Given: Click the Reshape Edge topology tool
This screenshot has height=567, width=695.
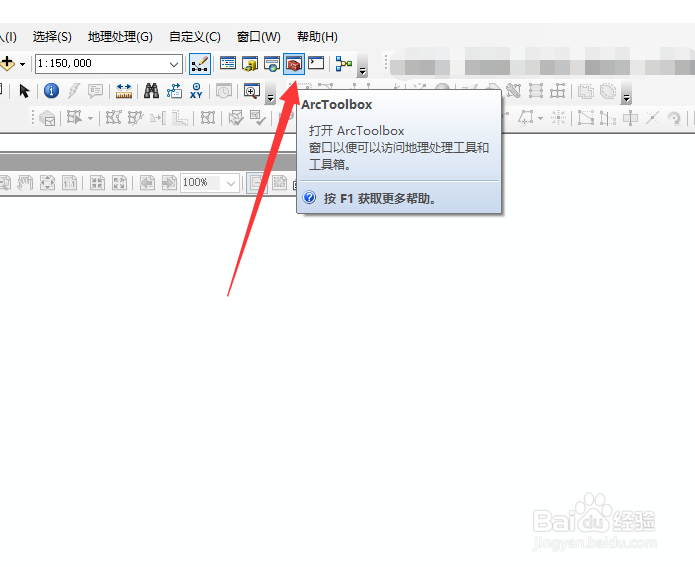Looking at the screenshot, I should point(136,118).
